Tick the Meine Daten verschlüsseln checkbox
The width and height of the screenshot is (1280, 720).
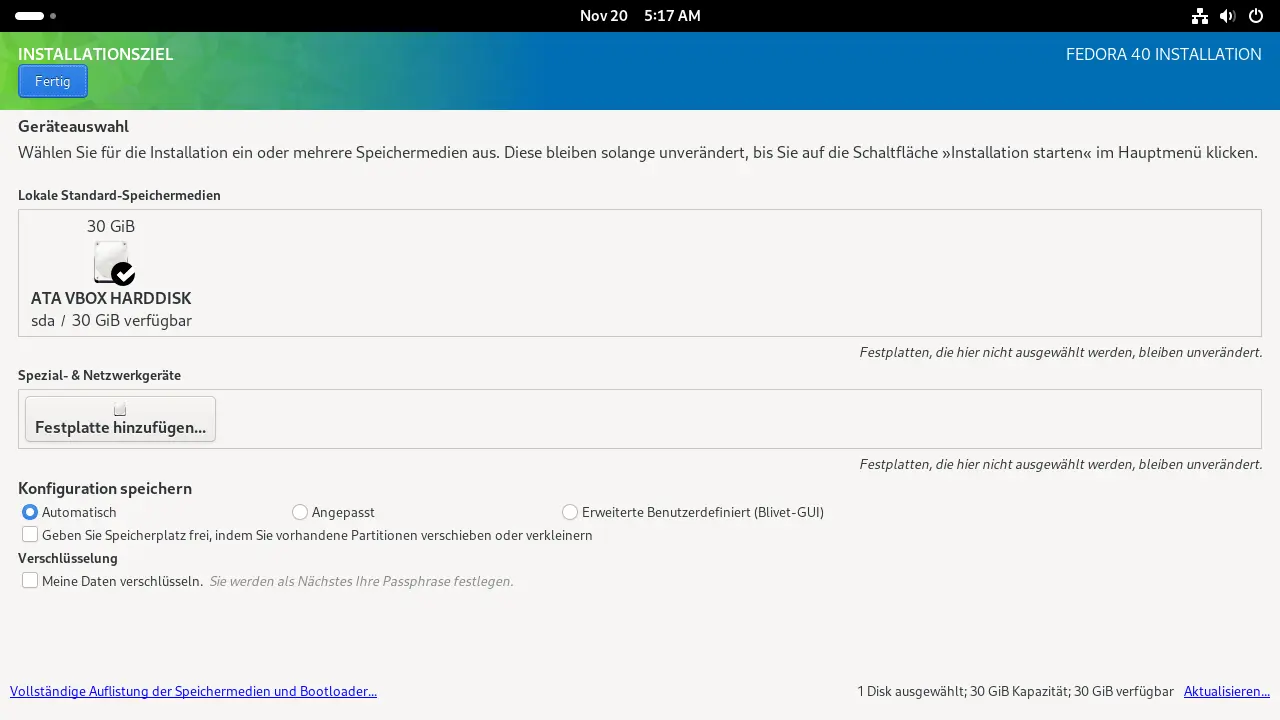[x=30, y=581]
